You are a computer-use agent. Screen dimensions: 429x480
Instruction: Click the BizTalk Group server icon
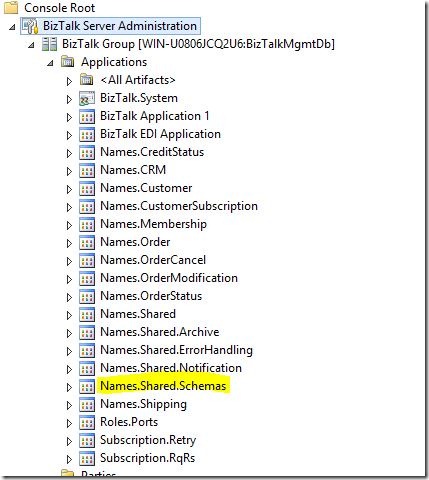coord(49,44)
